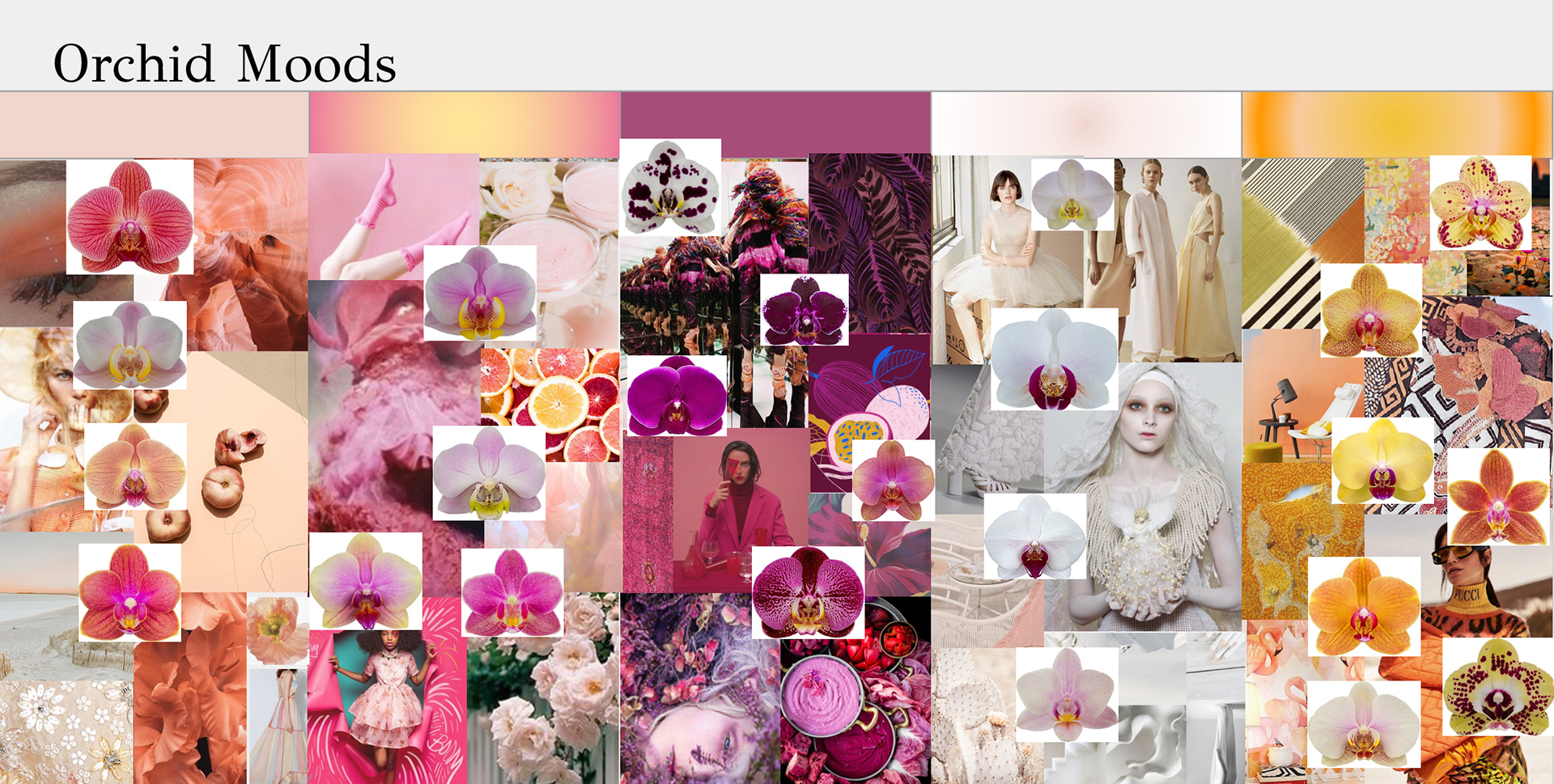The width and height of the screenshot is (1554, 784).
Task: Select the orange-red striped star orchid
Action: point(1497,497)
